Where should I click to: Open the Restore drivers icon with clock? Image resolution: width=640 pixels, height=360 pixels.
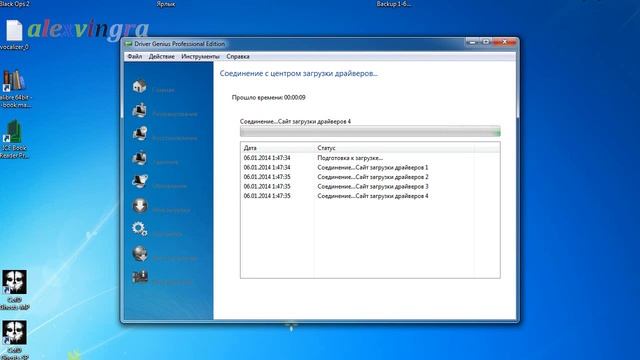point(139,134)
